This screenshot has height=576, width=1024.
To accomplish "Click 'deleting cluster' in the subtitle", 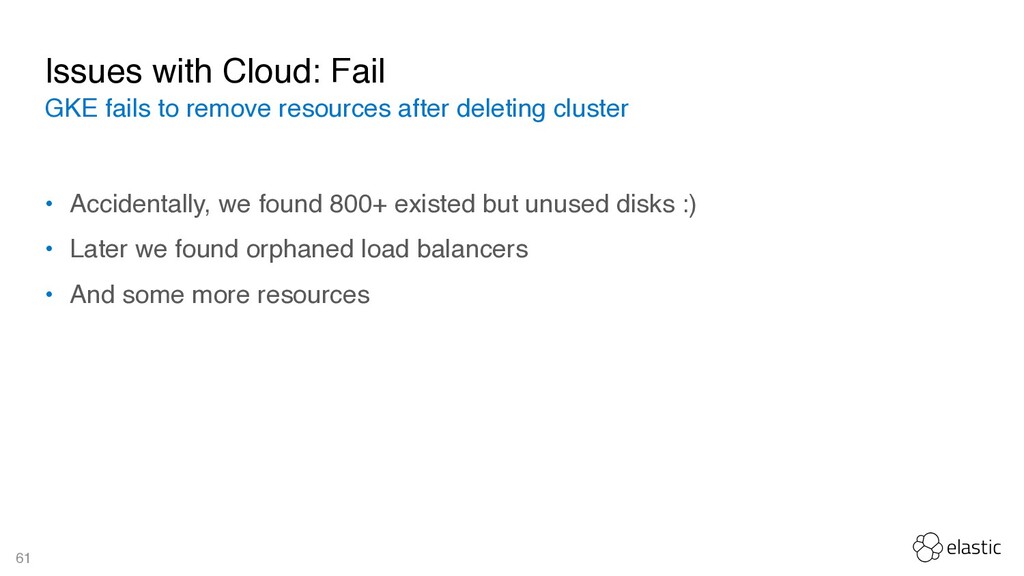I will pos(542,108).
